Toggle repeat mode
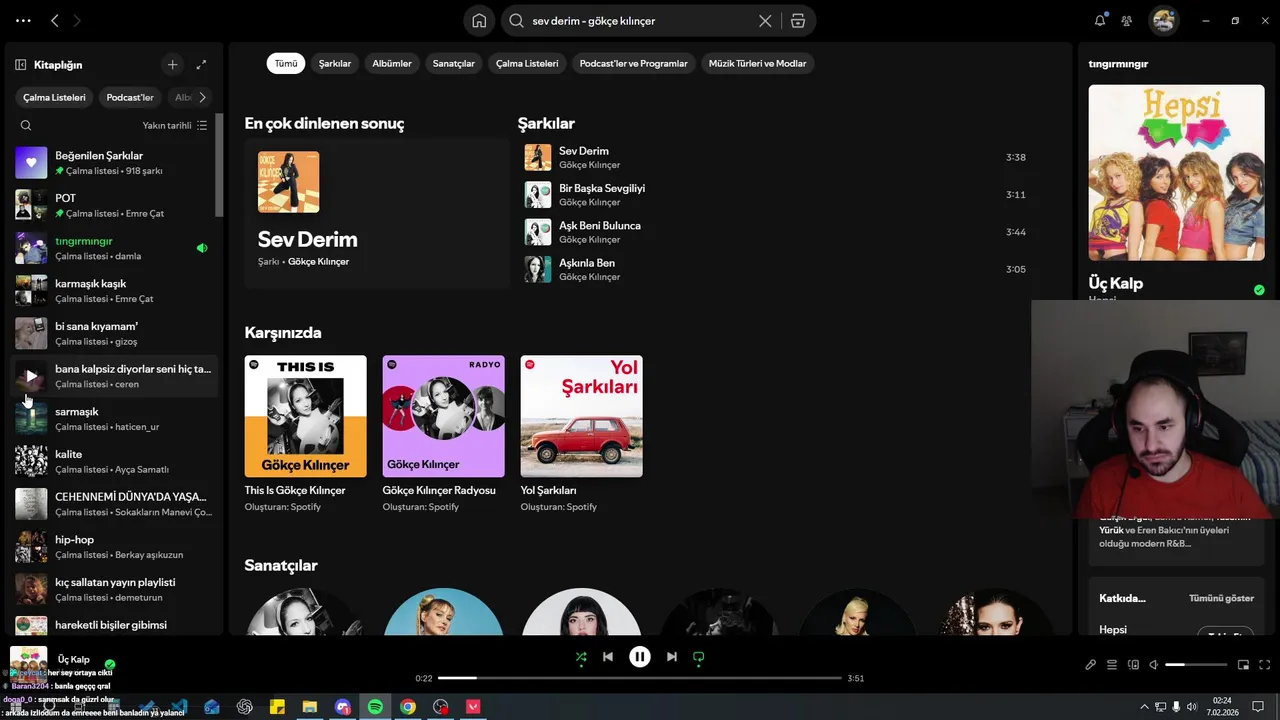1280x720 pixels. (x=699, y=657)
